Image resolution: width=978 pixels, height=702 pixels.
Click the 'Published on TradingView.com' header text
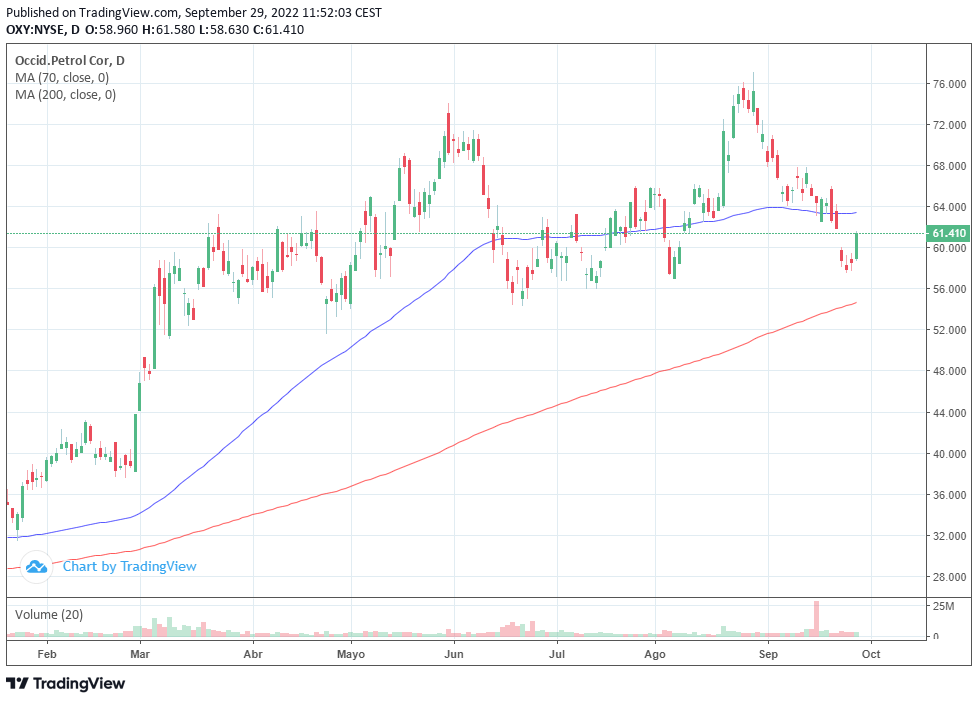[x=91, y=12]
